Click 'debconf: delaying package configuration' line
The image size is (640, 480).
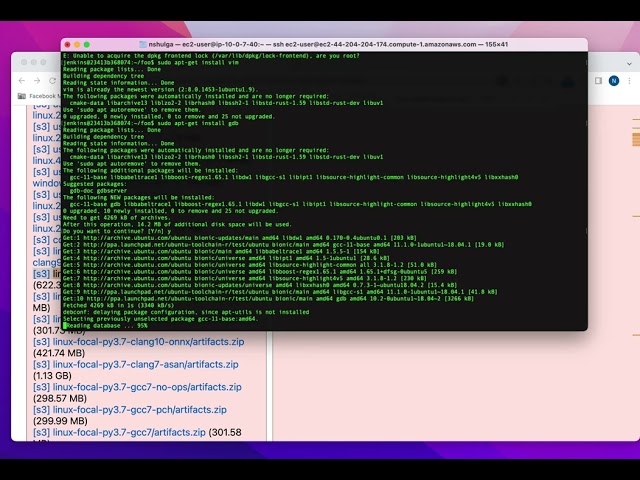186,312
